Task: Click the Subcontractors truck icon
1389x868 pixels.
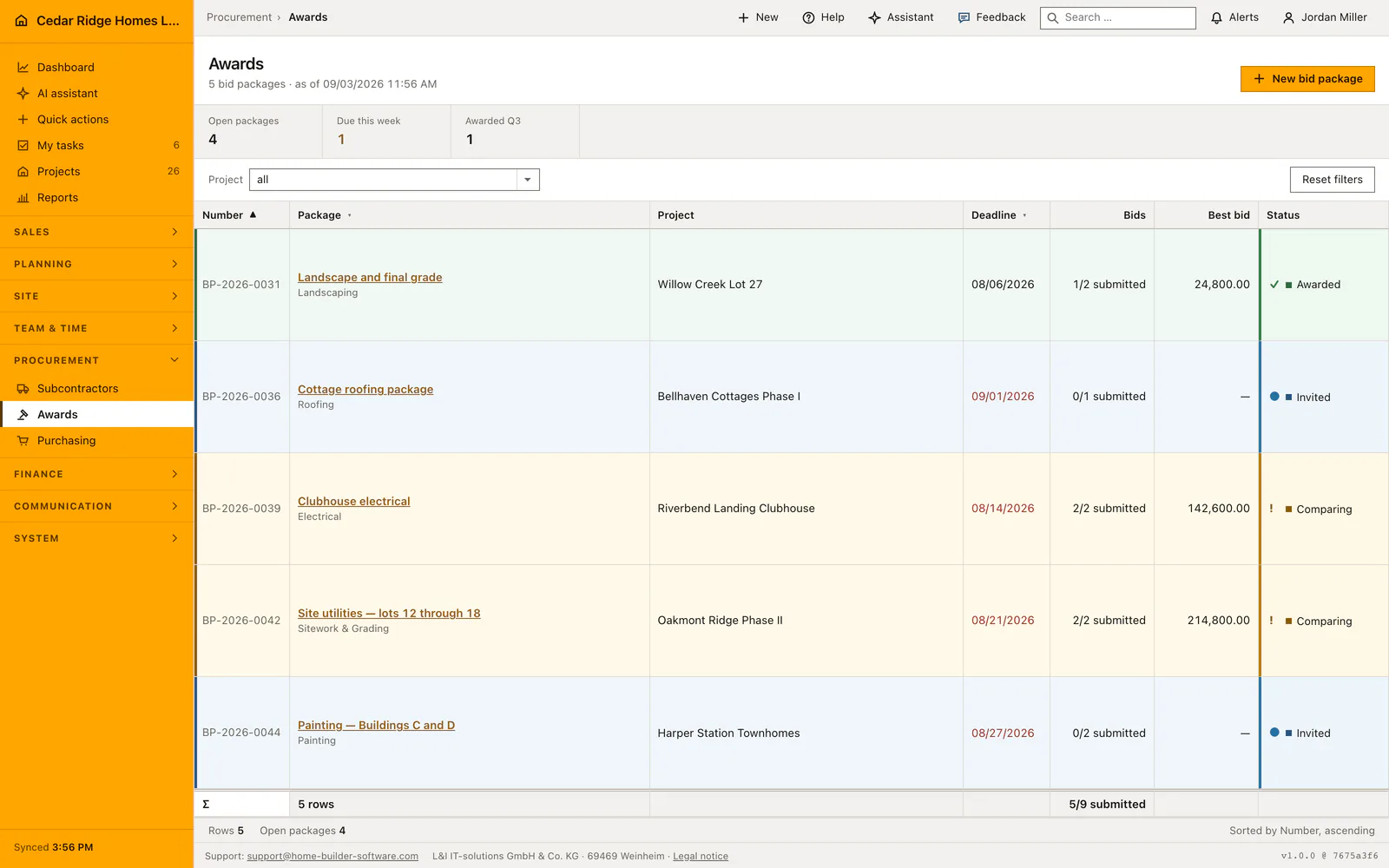Action: [23, 389]
